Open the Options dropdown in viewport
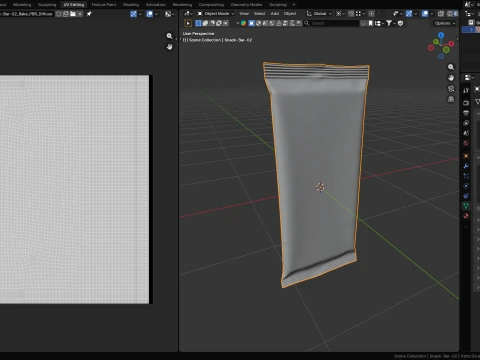This screenshot has width=480, height=360. (x=445, y=23)
